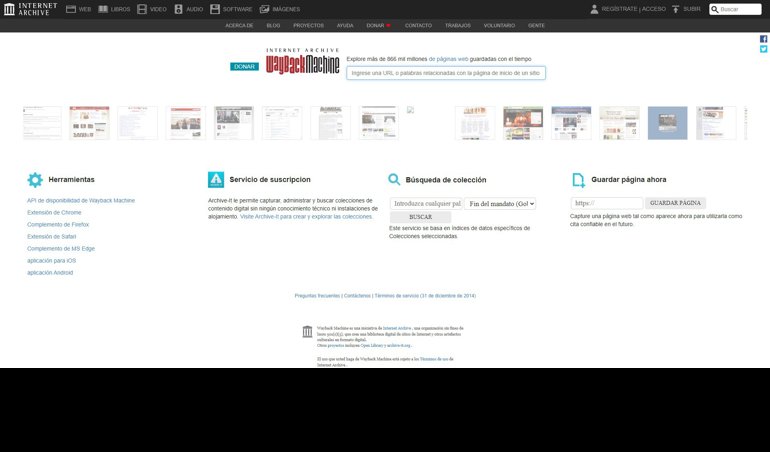Click the Archive-It subscription icon
This screenshot has width=770, height=452.
point(216,180)
